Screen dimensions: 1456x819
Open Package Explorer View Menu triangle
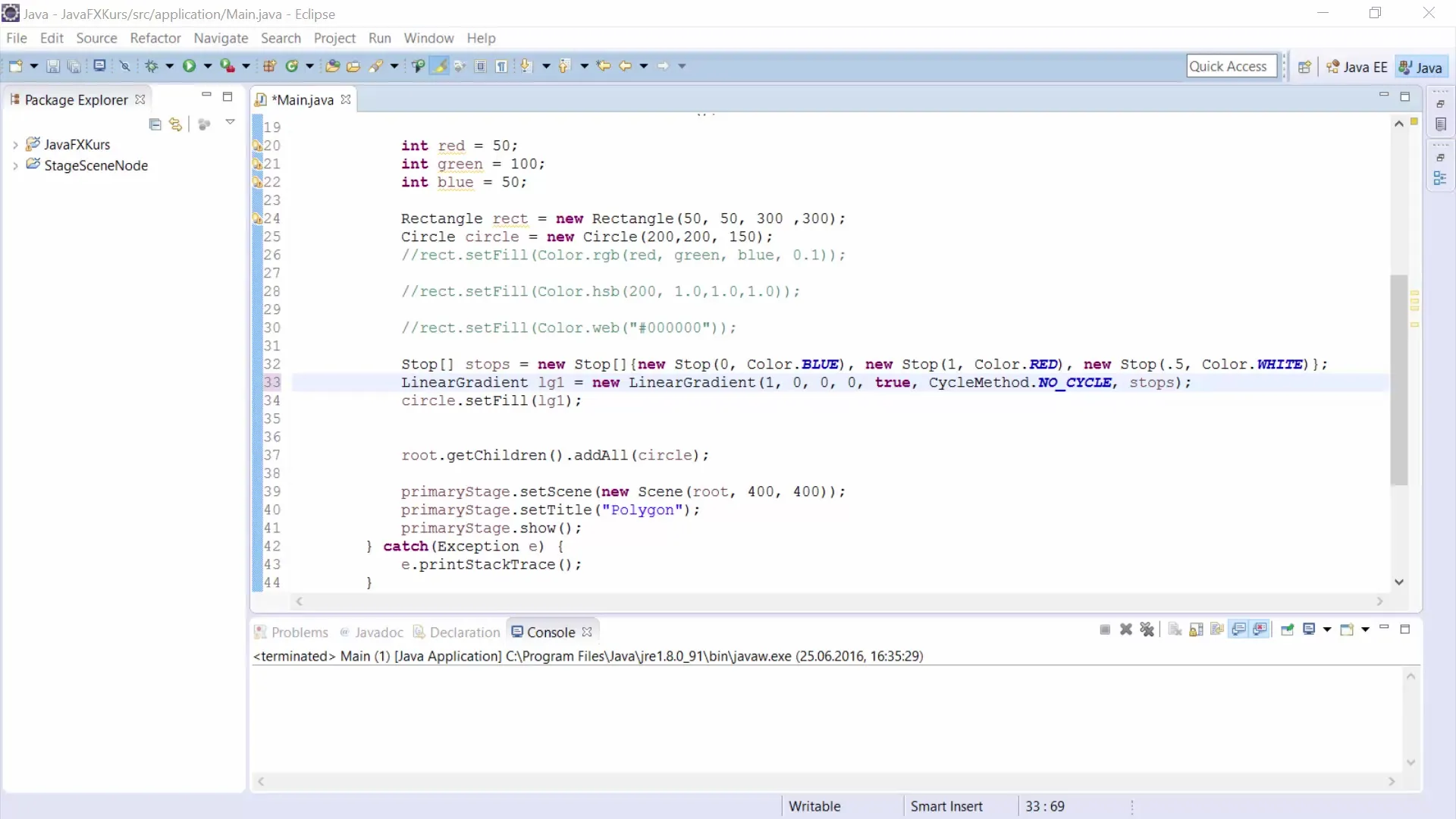pyautogui.click(x=230, y=122)
